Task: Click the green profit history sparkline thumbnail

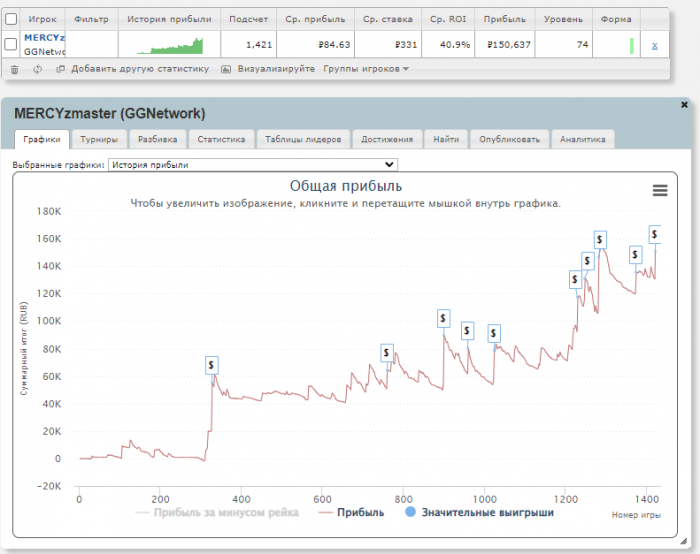Action: point(170,46)
